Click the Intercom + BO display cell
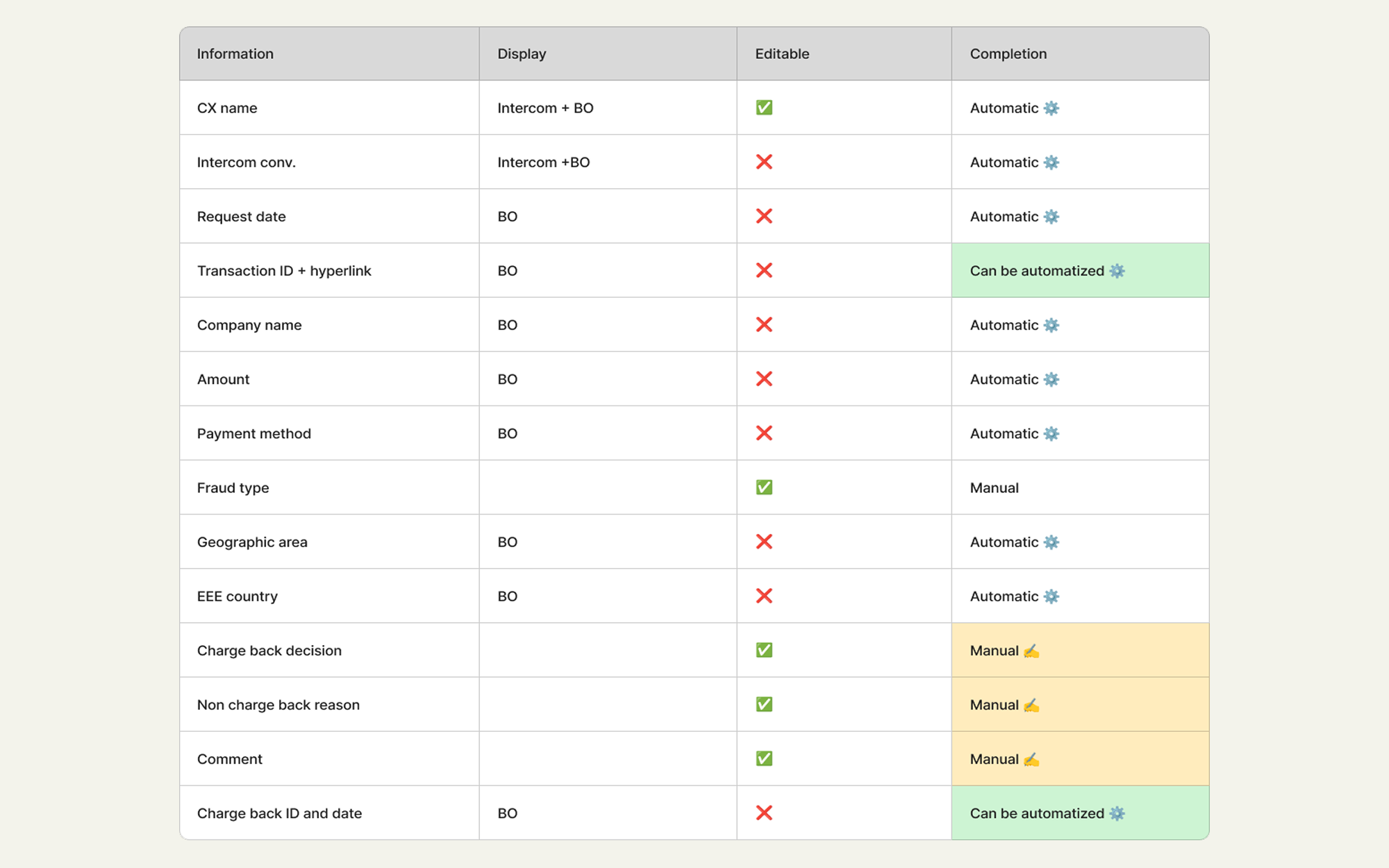 [608, 108]
